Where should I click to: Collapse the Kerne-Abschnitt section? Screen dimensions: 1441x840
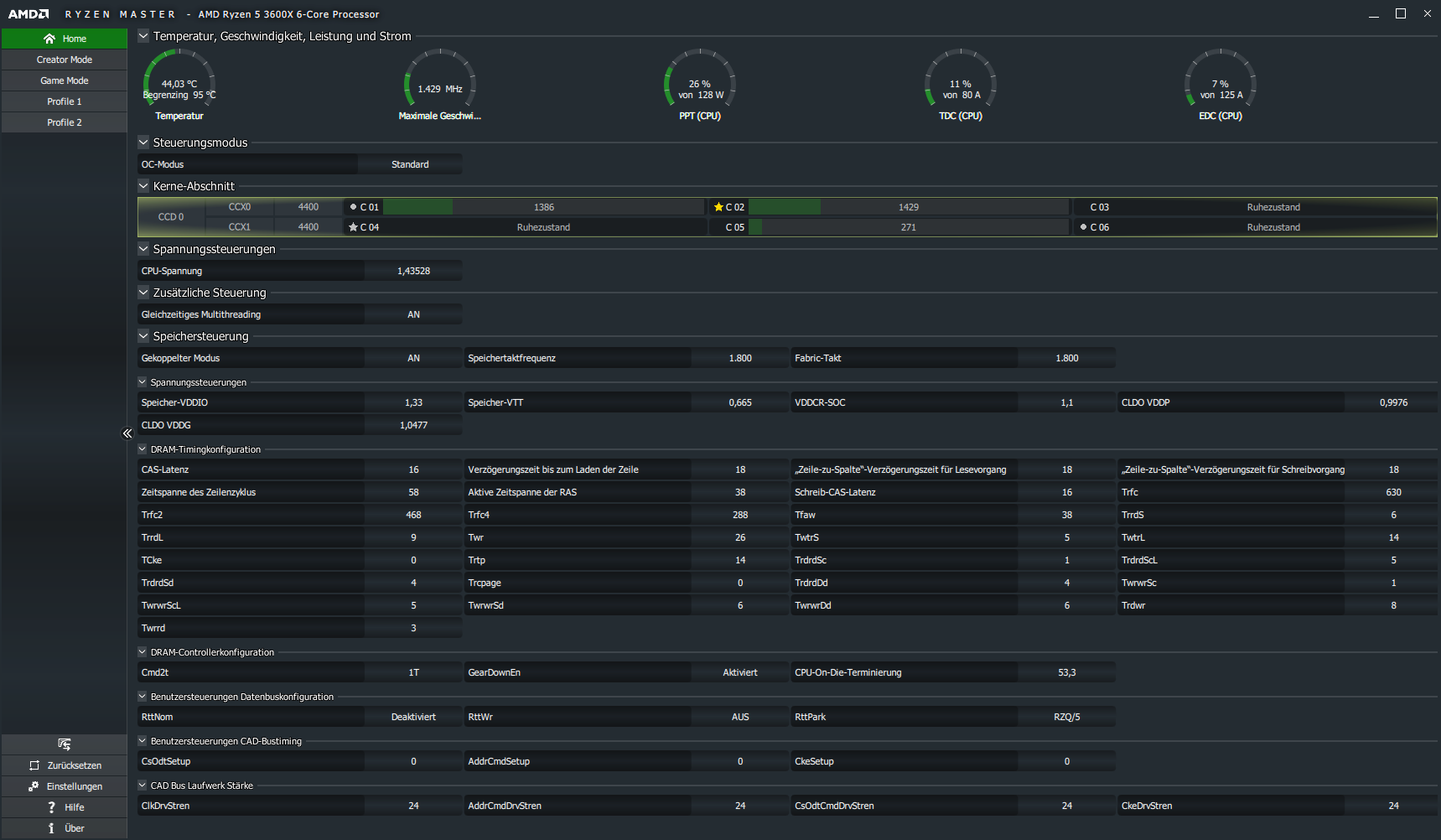[143, 186]
